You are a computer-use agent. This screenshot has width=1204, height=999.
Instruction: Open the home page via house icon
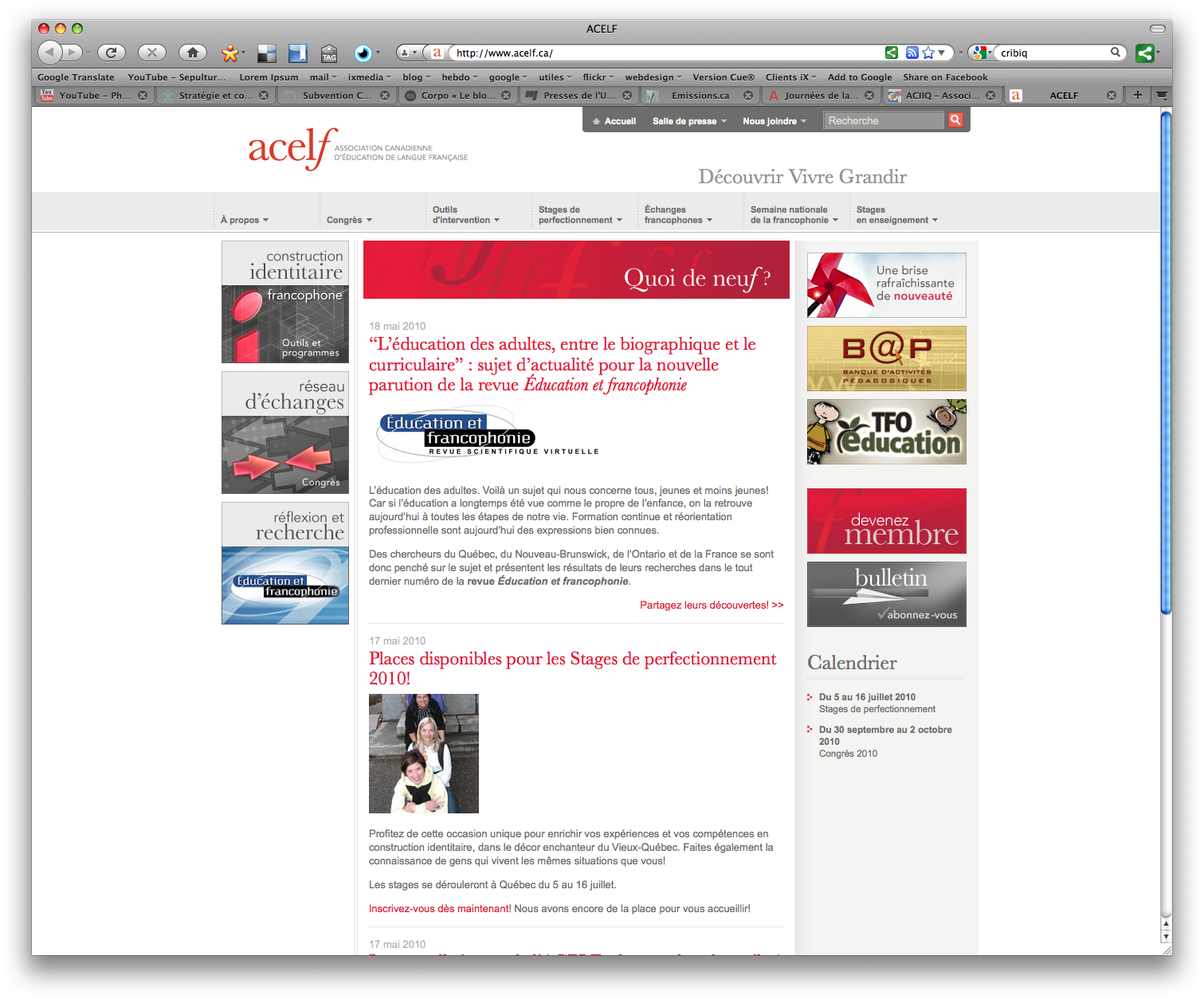(x=192, y=53)
